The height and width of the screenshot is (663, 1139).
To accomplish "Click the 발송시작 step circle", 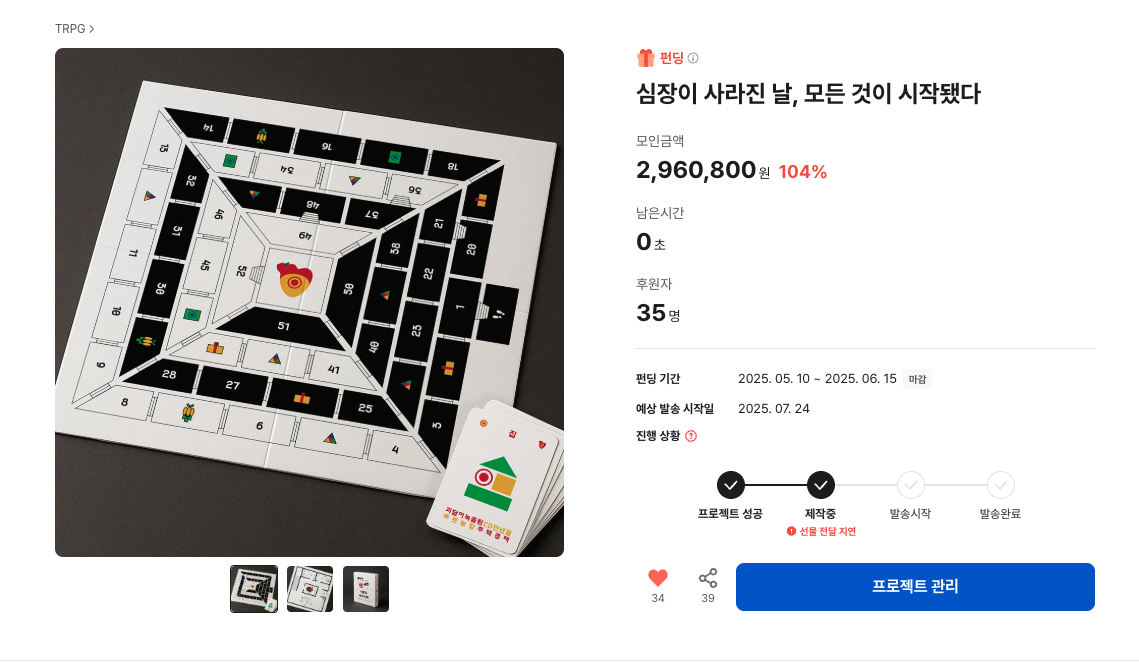I will [910, 485].
